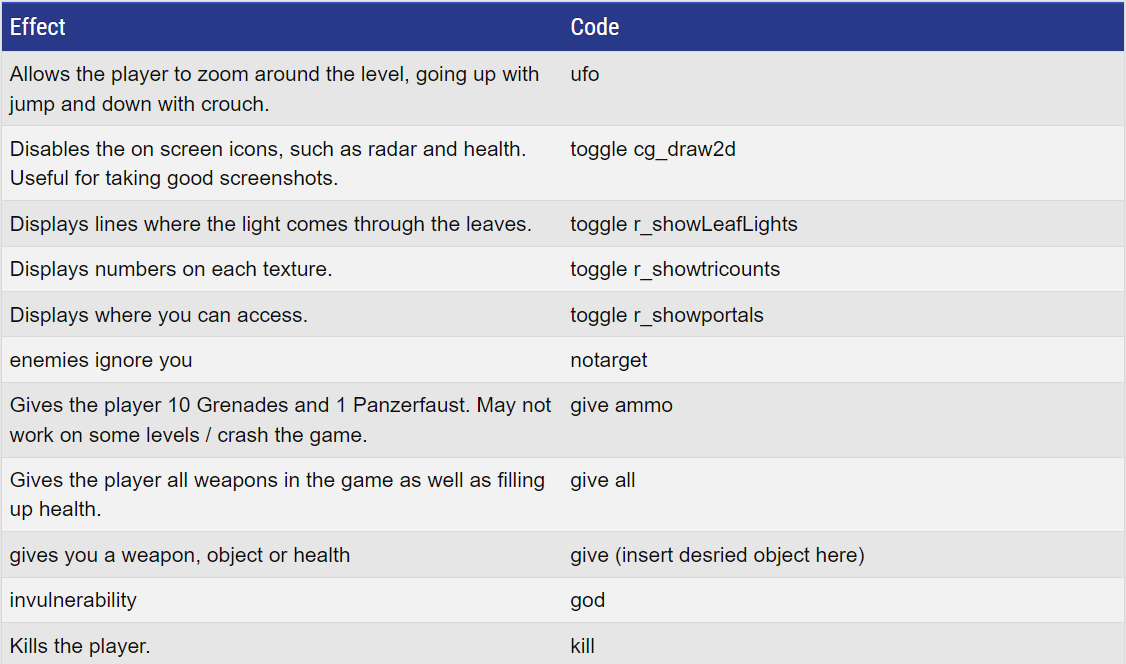This screenshot has height=664, width=1126.
Task: Click the "Kills the player." description
Action: point(80,646)
